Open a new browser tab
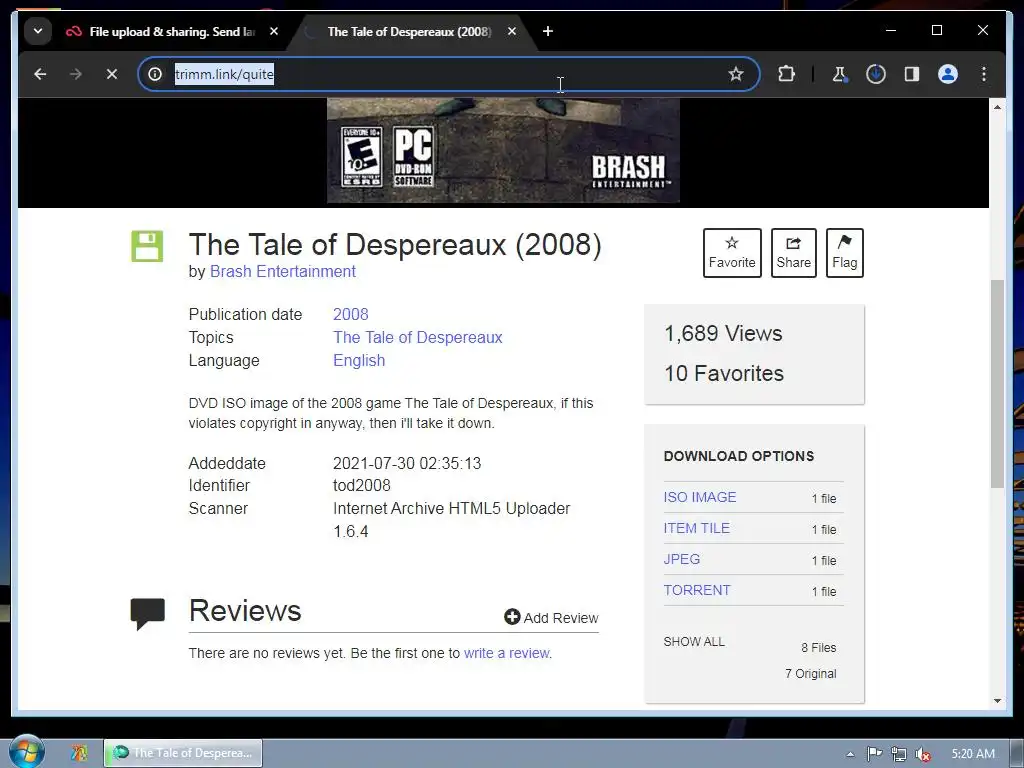 (x=548, y=31)
